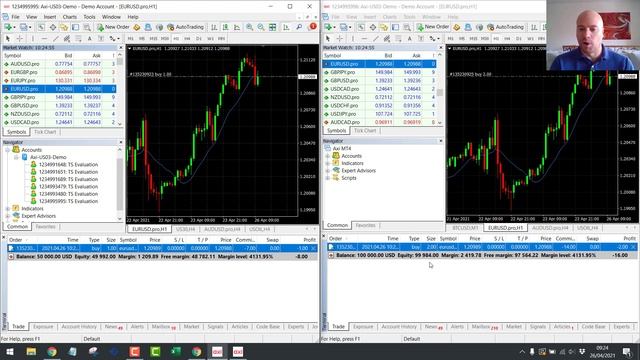This screenshot has width=640, height=360.
Task: Zoom in chart in left window
Action: (249, 27)
